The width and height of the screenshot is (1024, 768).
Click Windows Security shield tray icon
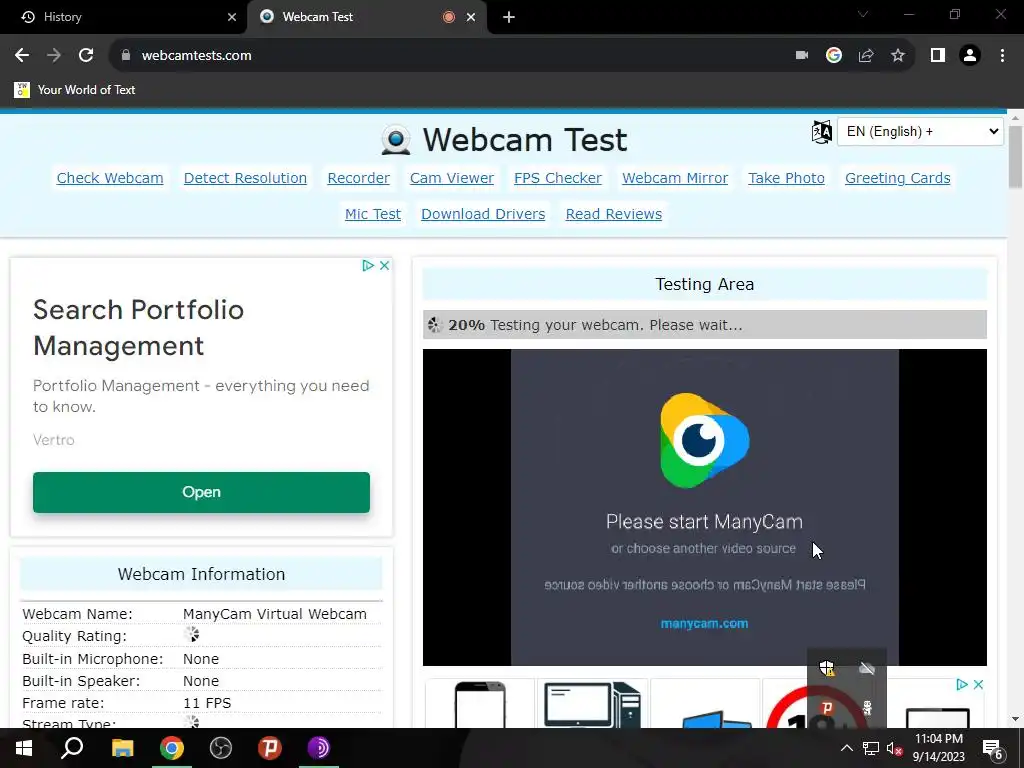click(x=827, y=668)
